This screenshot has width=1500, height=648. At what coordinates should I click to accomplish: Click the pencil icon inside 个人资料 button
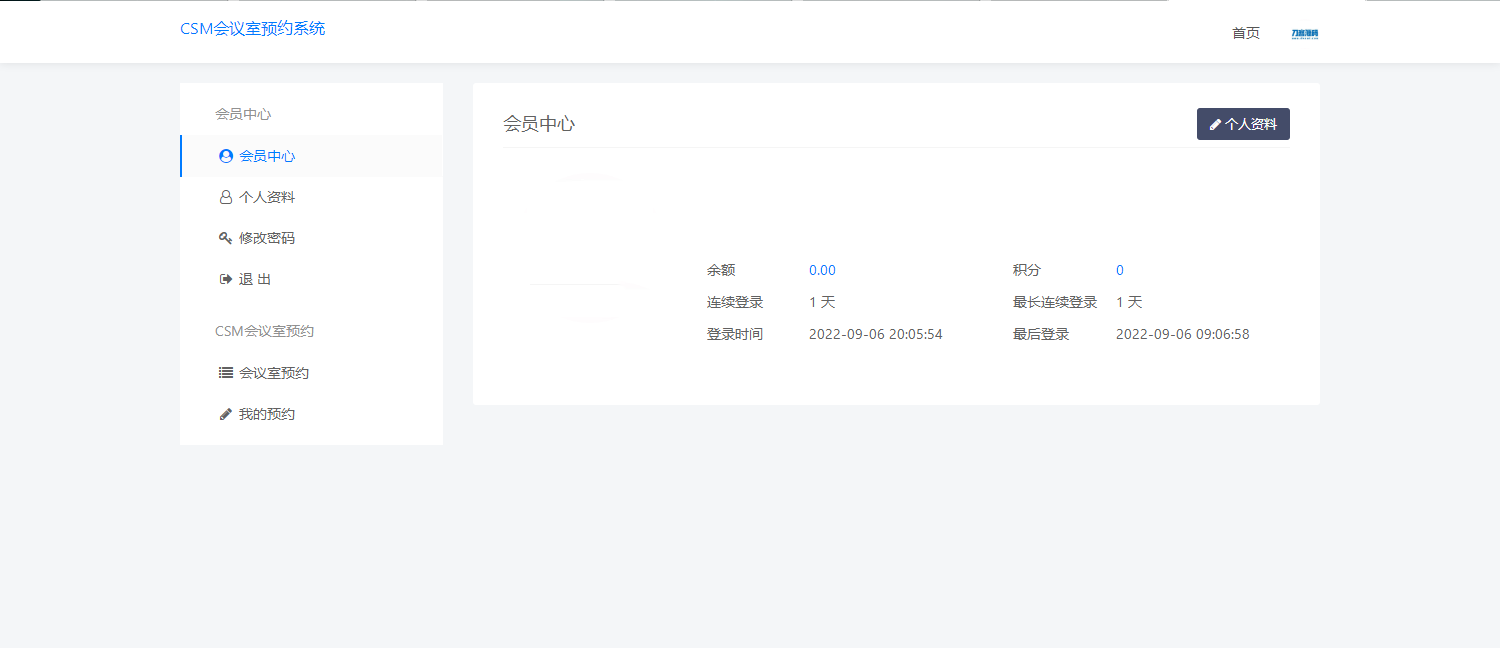pyautogui.click(x=1216, y=123)
